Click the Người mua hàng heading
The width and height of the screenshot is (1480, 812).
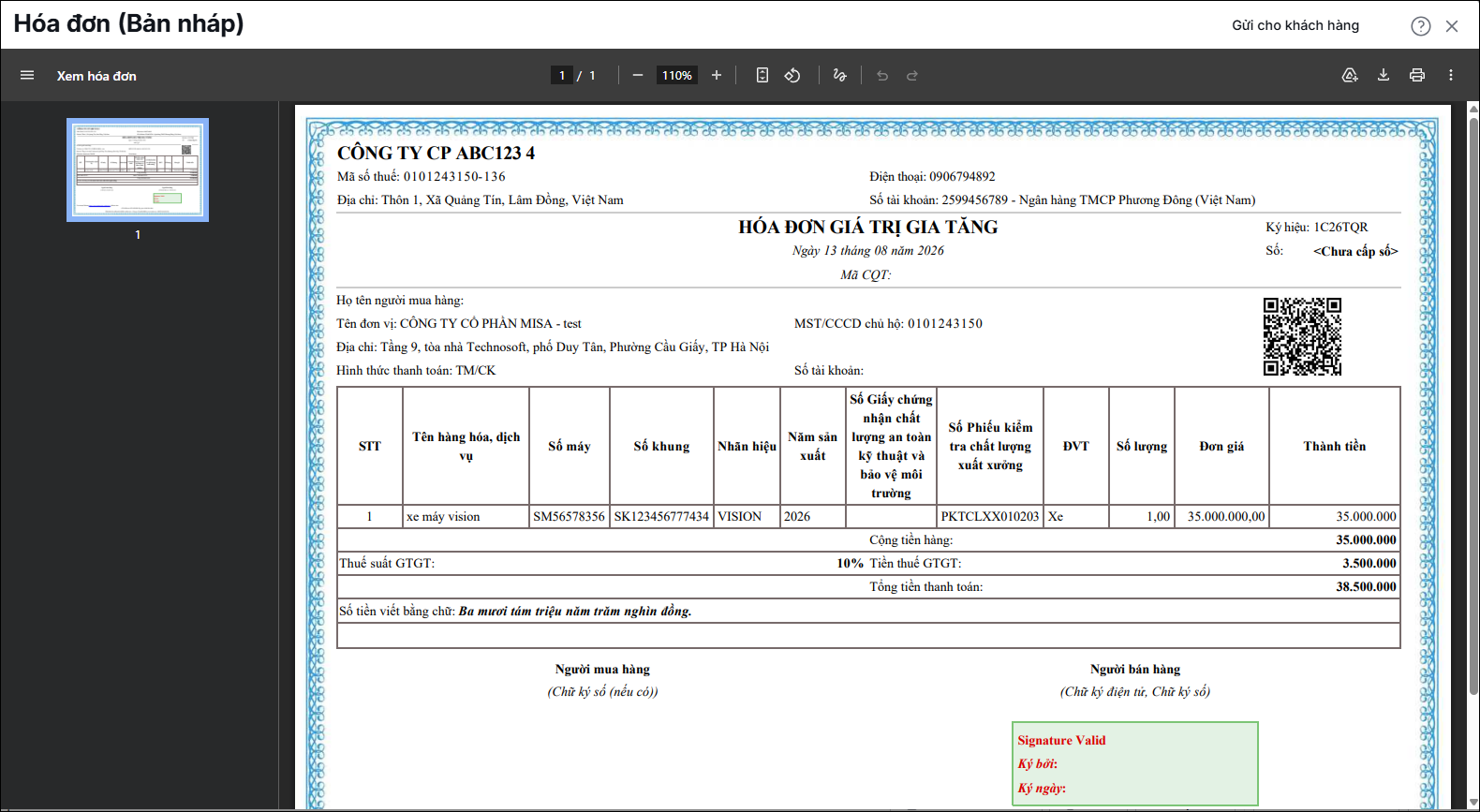point(602,669)
